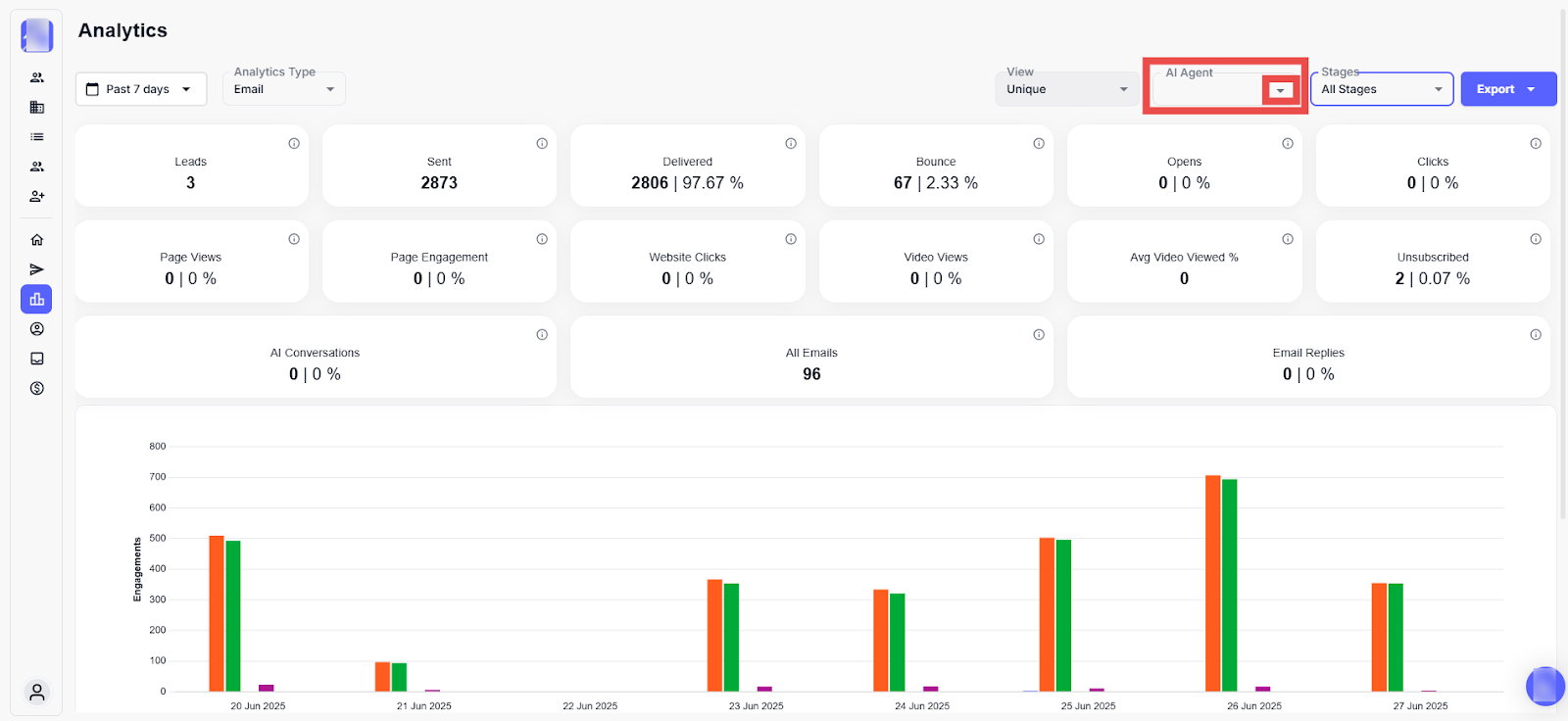The image size is (1568, 721).
Task: Click the user profile icon at sidebar bottom
Action: coord(37,692)
